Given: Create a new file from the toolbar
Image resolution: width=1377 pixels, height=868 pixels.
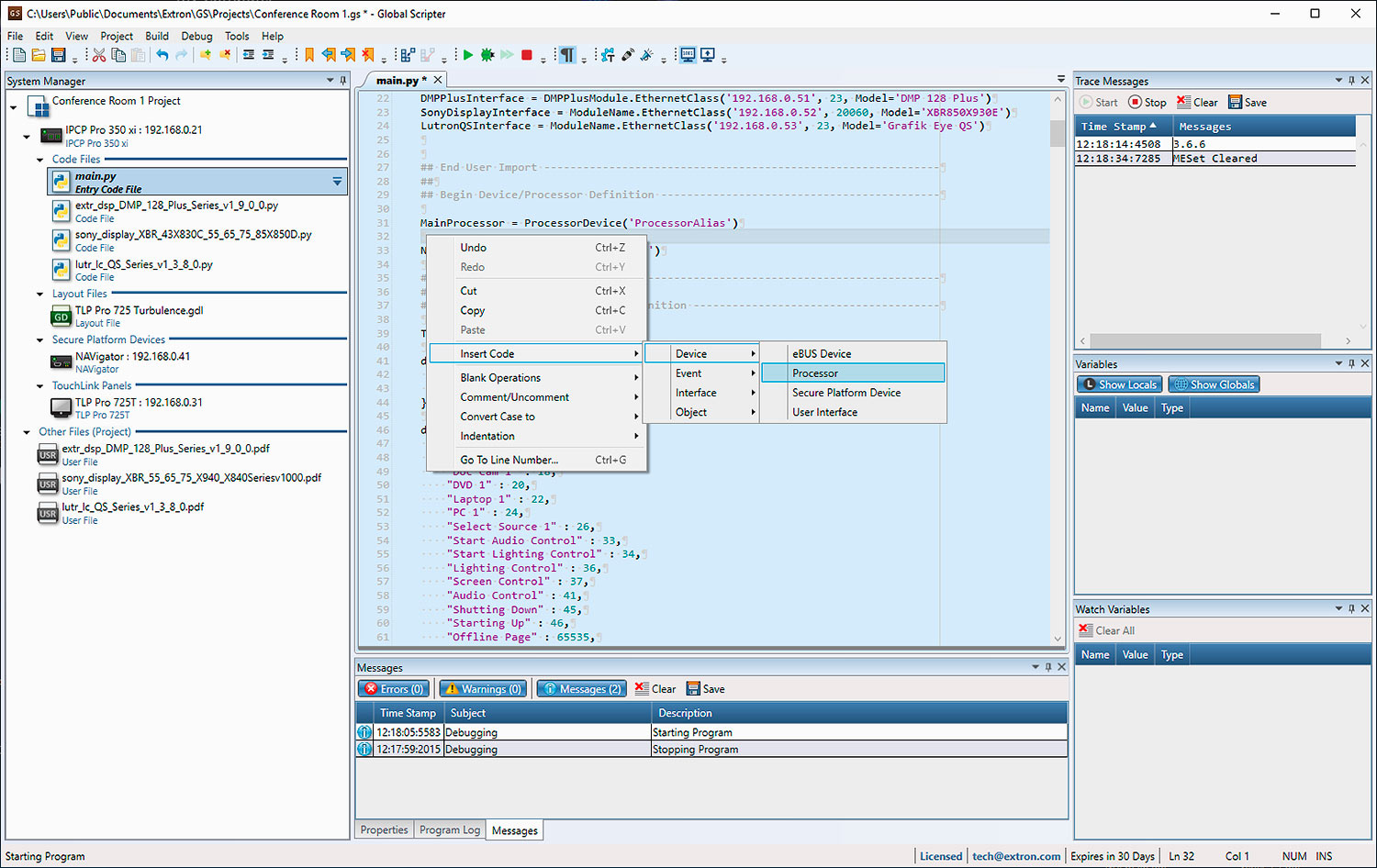Looking at the screenshot, I should tap(18, 55).
